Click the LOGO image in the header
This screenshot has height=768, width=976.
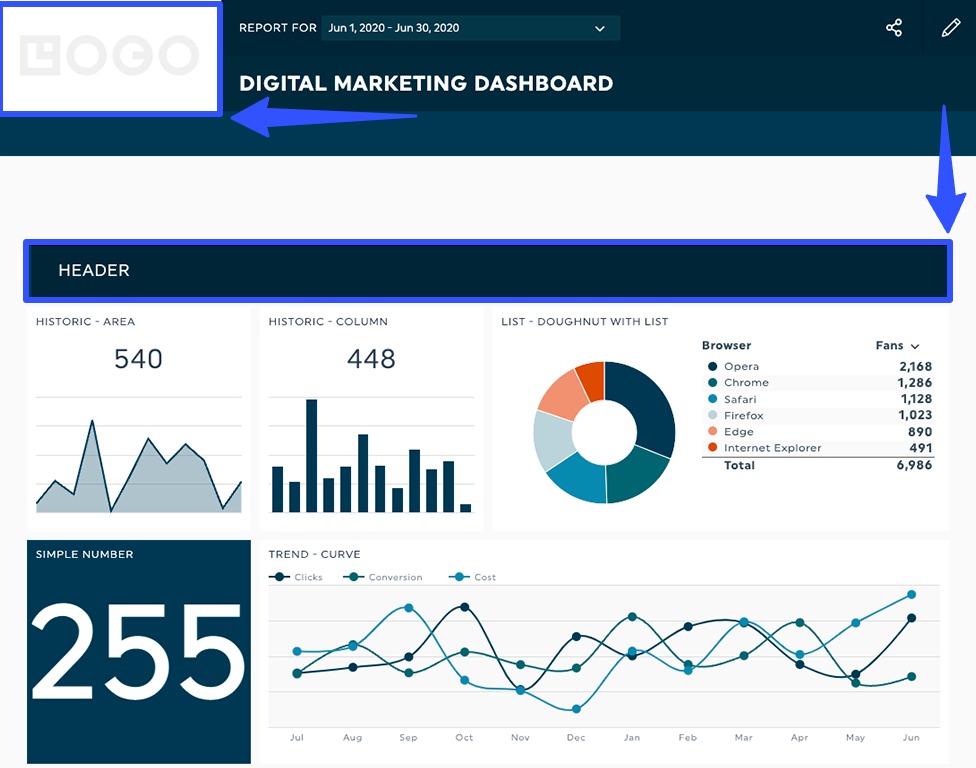[110, 58]
